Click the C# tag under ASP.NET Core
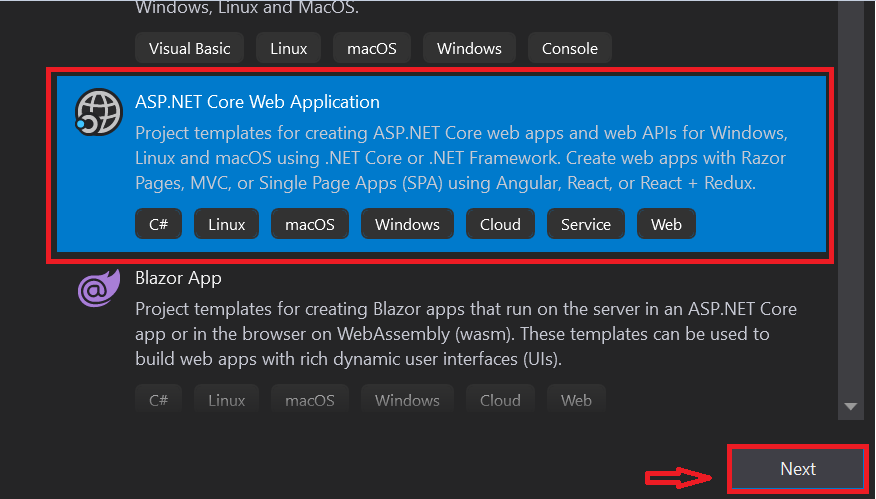 (158, 224)
